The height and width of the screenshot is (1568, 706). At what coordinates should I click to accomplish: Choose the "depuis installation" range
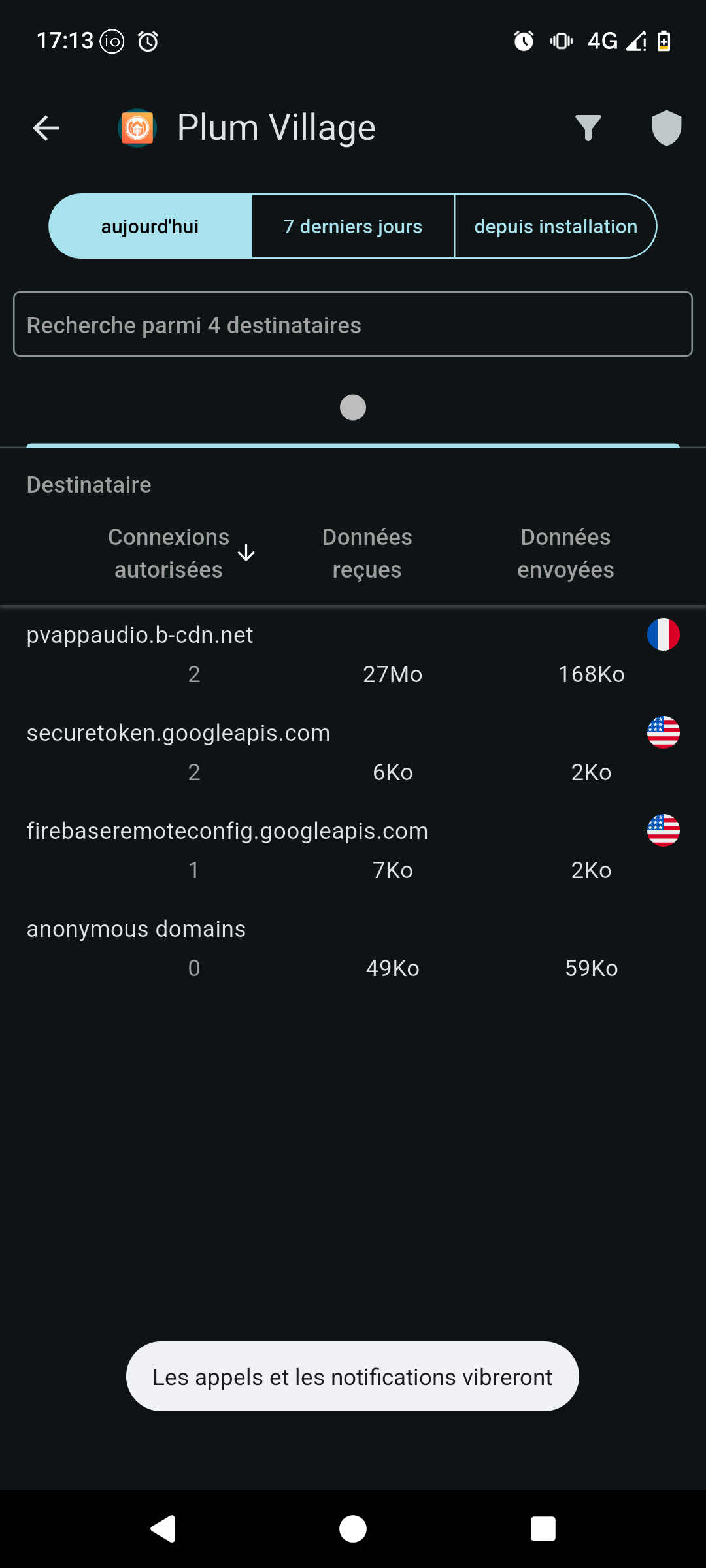coord(556,227)
